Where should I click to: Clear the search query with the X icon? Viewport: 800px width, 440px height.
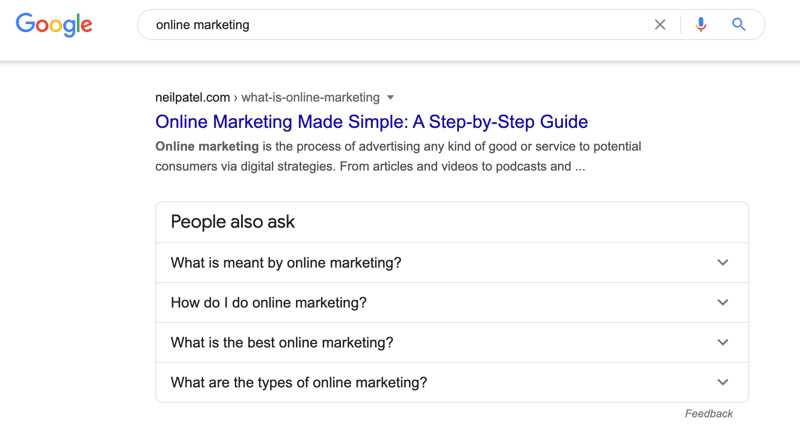click(660, 25)
